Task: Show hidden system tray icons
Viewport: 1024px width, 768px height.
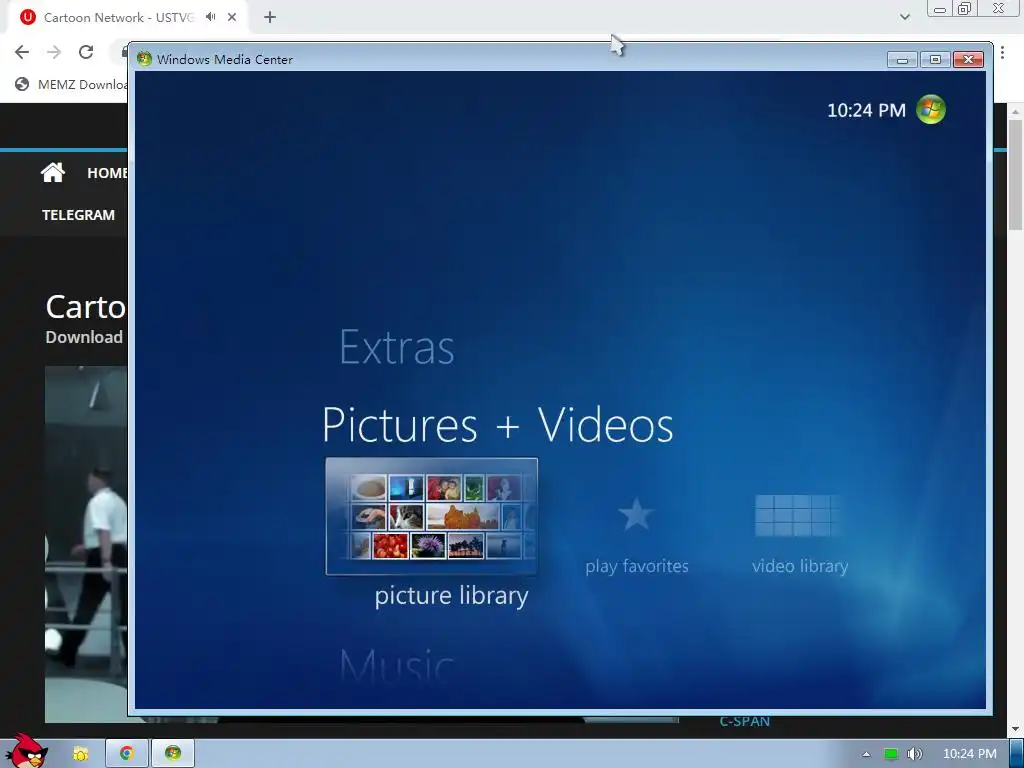Action: click(x=866, y=754)
